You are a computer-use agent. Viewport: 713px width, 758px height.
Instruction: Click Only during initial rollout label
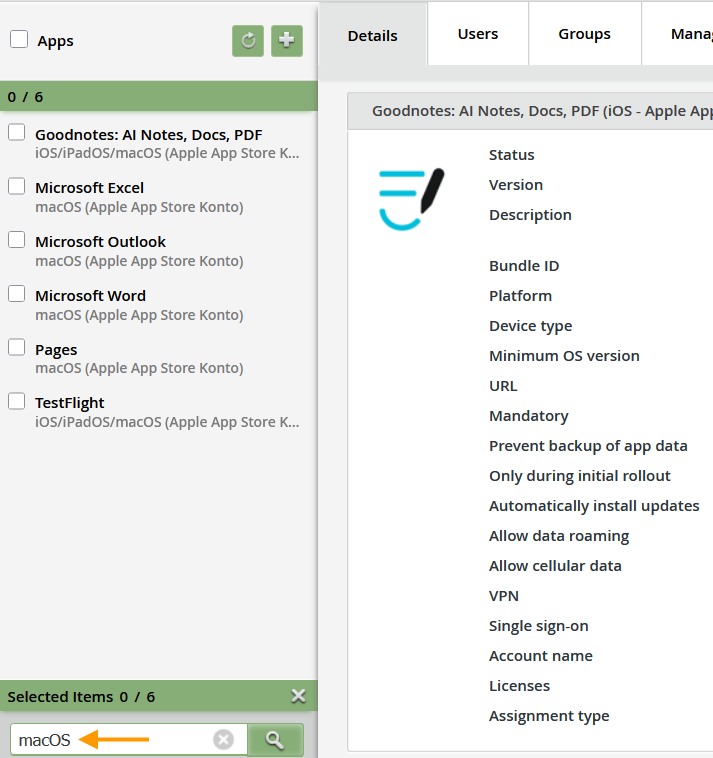click(x=580, y=476)
